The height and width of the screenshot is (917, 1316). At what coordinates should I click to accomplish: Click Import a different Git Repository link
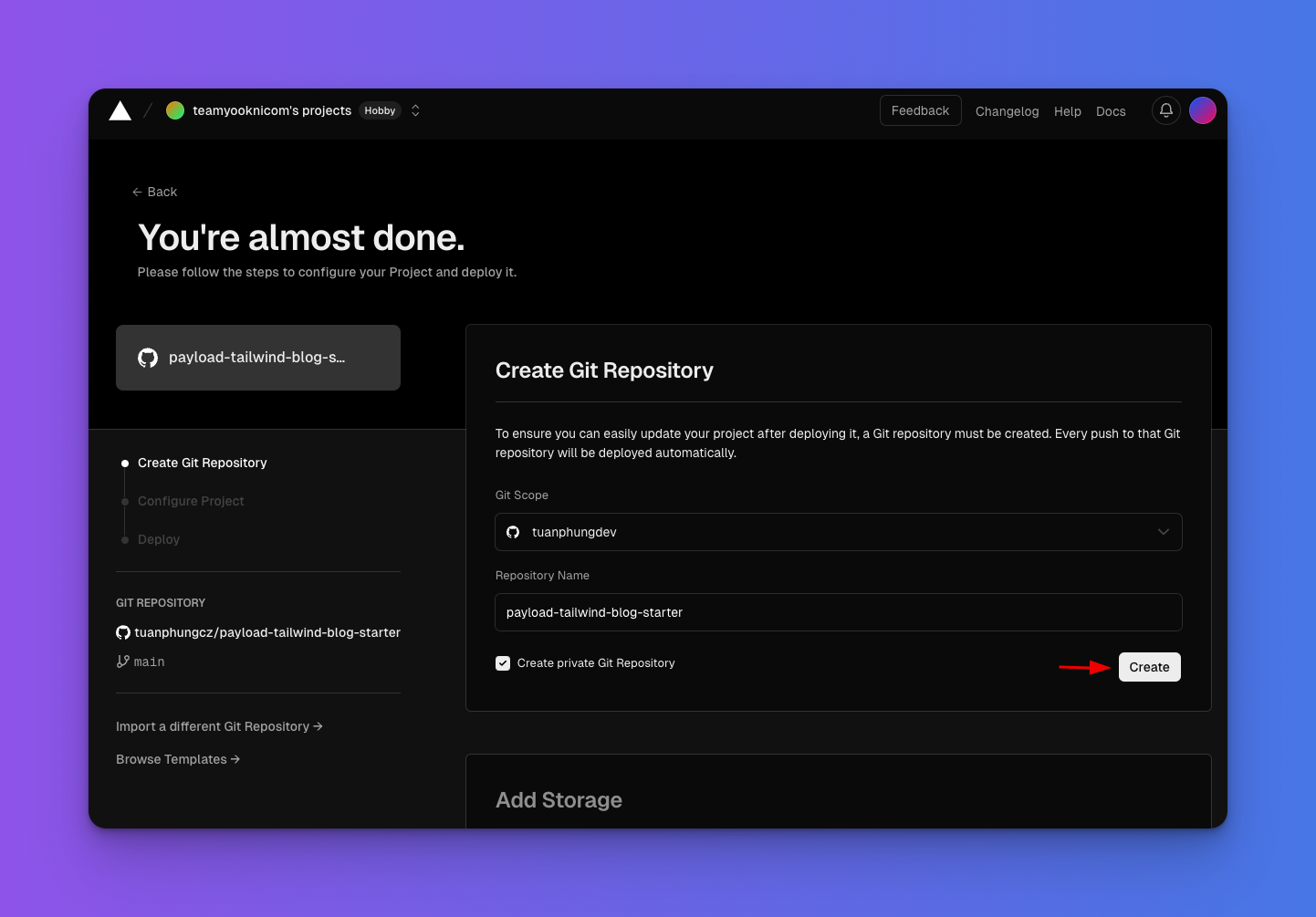pyautogui.click(x=219, y=726)
